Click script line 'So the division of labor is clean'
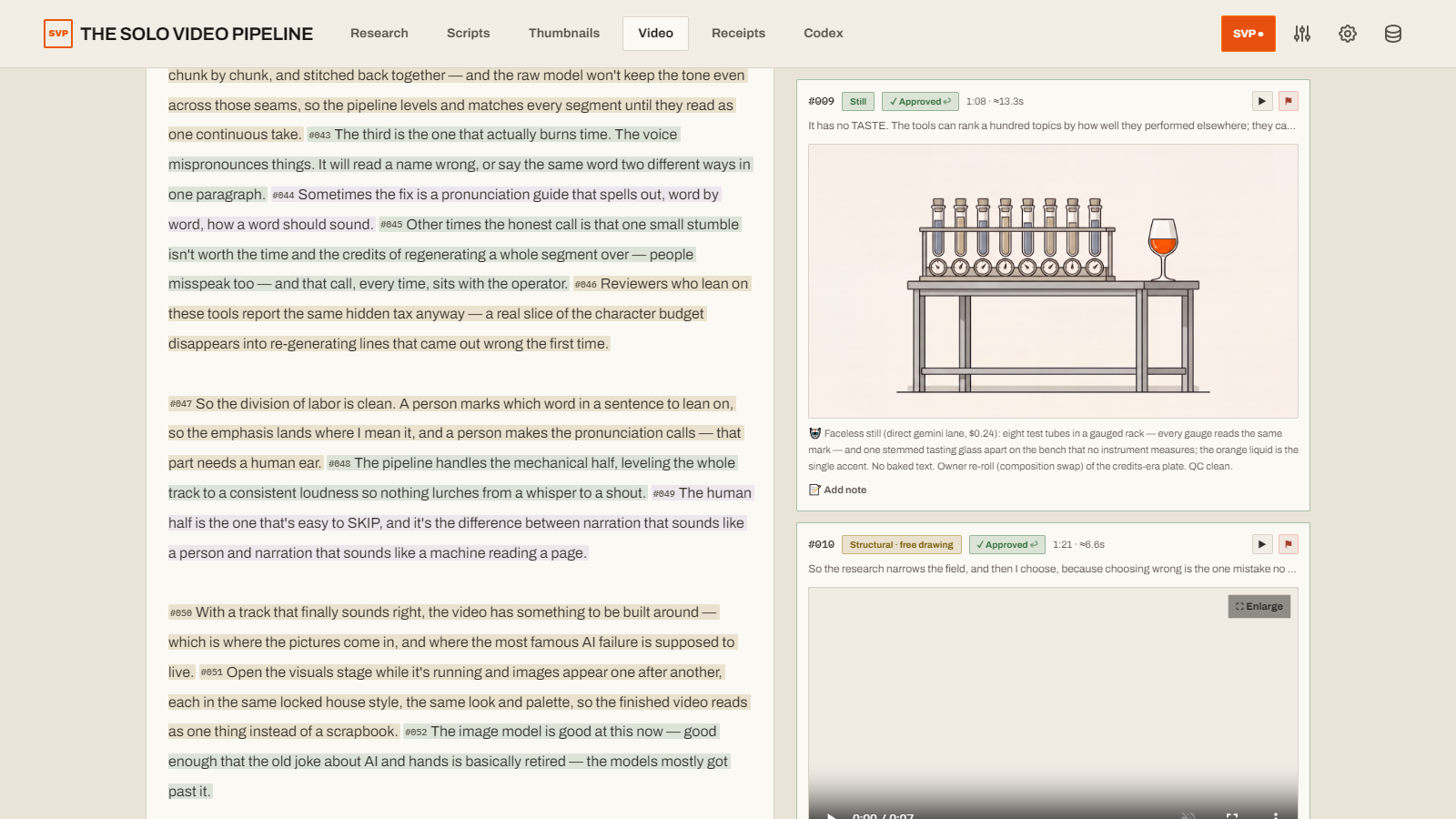 click(295, 403)
